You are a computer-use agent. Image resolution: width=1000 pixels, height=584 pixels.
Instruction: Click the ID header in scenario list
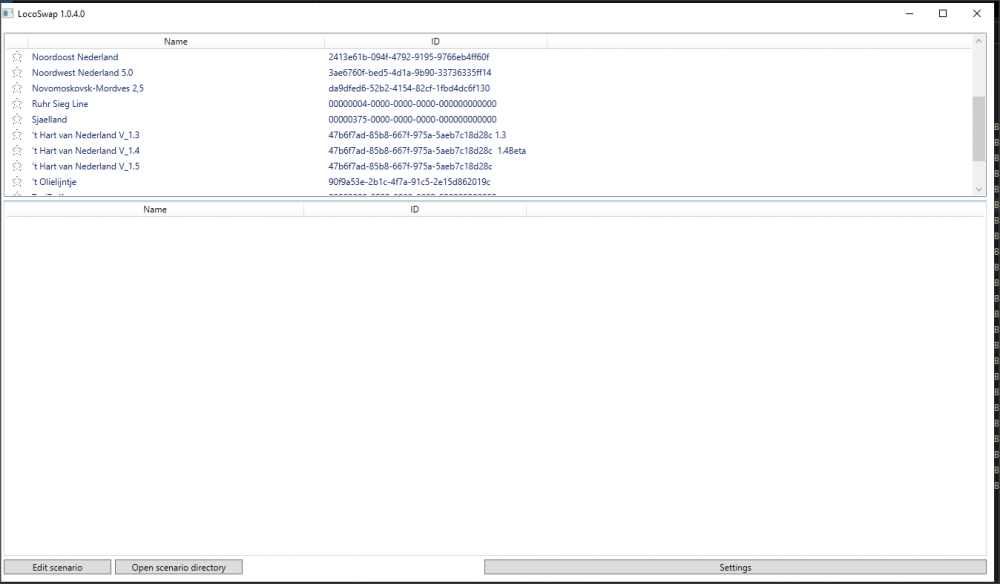click(414, 210)
